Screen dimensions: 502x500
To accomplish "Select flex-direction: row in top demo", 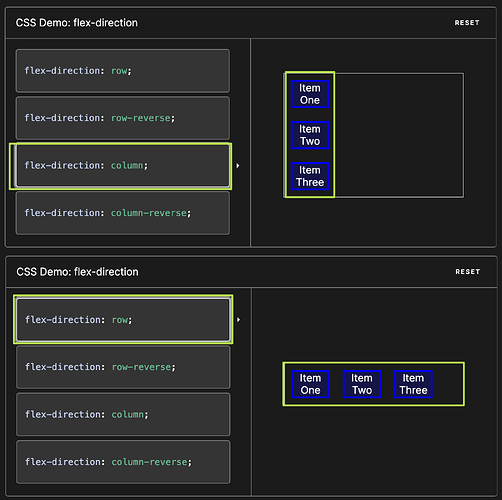I will click(123, 71).
